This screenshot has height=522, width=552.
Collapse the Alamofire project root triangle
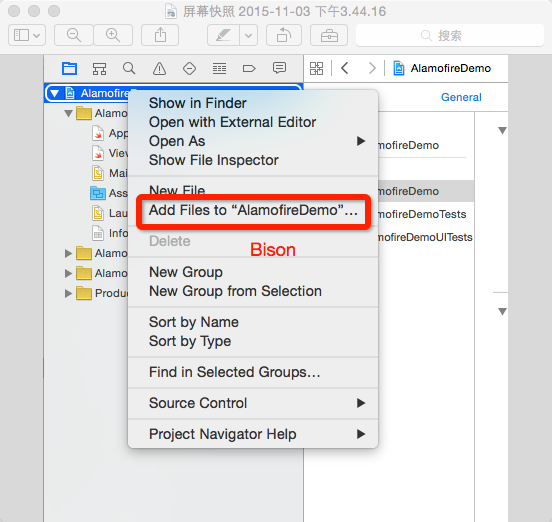[x=55, y=93]
